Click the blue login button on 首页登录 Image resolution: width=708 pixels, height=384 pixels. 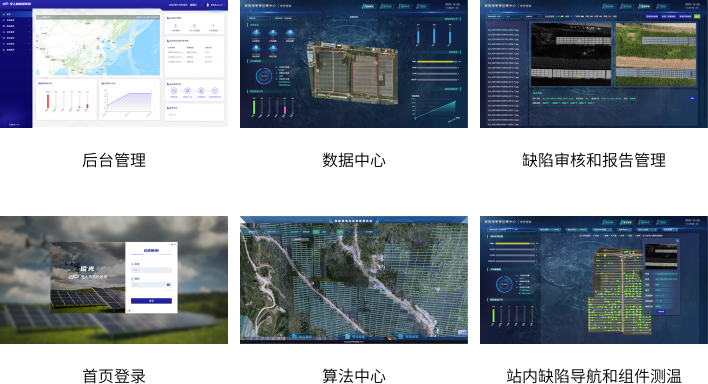point(151,300)
